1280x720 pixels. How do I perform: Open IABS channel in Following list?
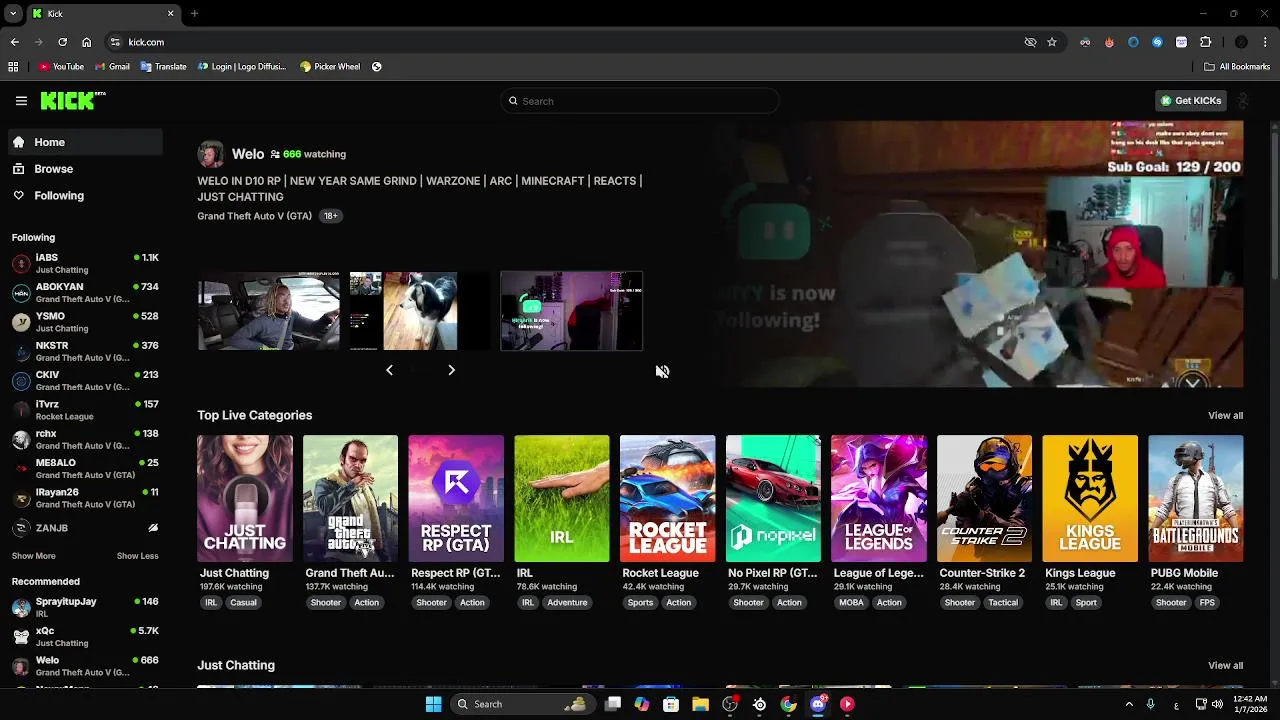click(85, 264)
